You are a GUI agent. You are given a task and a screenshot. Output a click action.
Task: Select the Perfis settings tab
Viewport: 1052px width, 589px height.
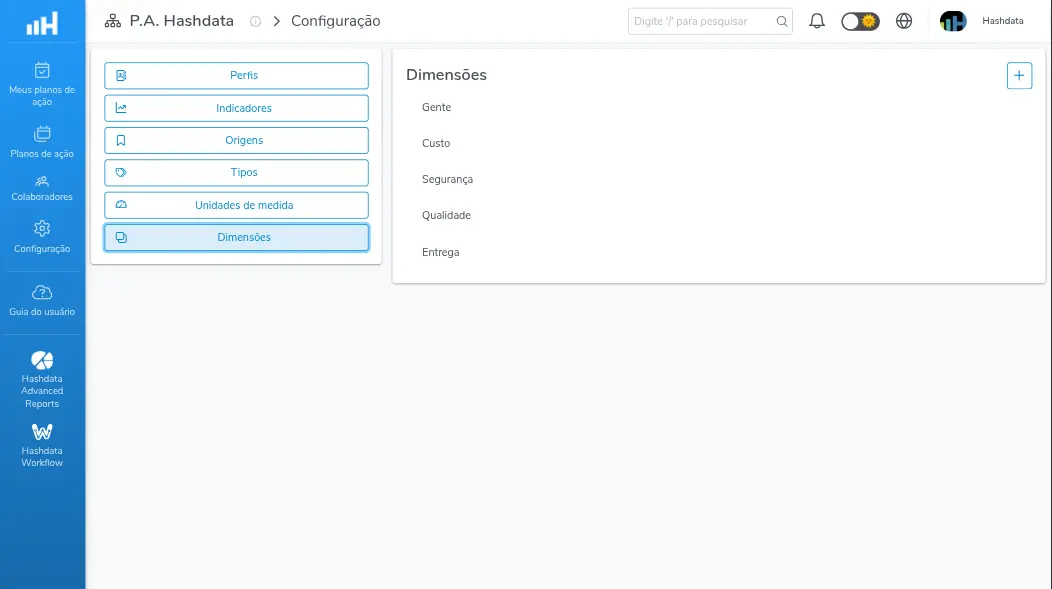click(236, 76)
